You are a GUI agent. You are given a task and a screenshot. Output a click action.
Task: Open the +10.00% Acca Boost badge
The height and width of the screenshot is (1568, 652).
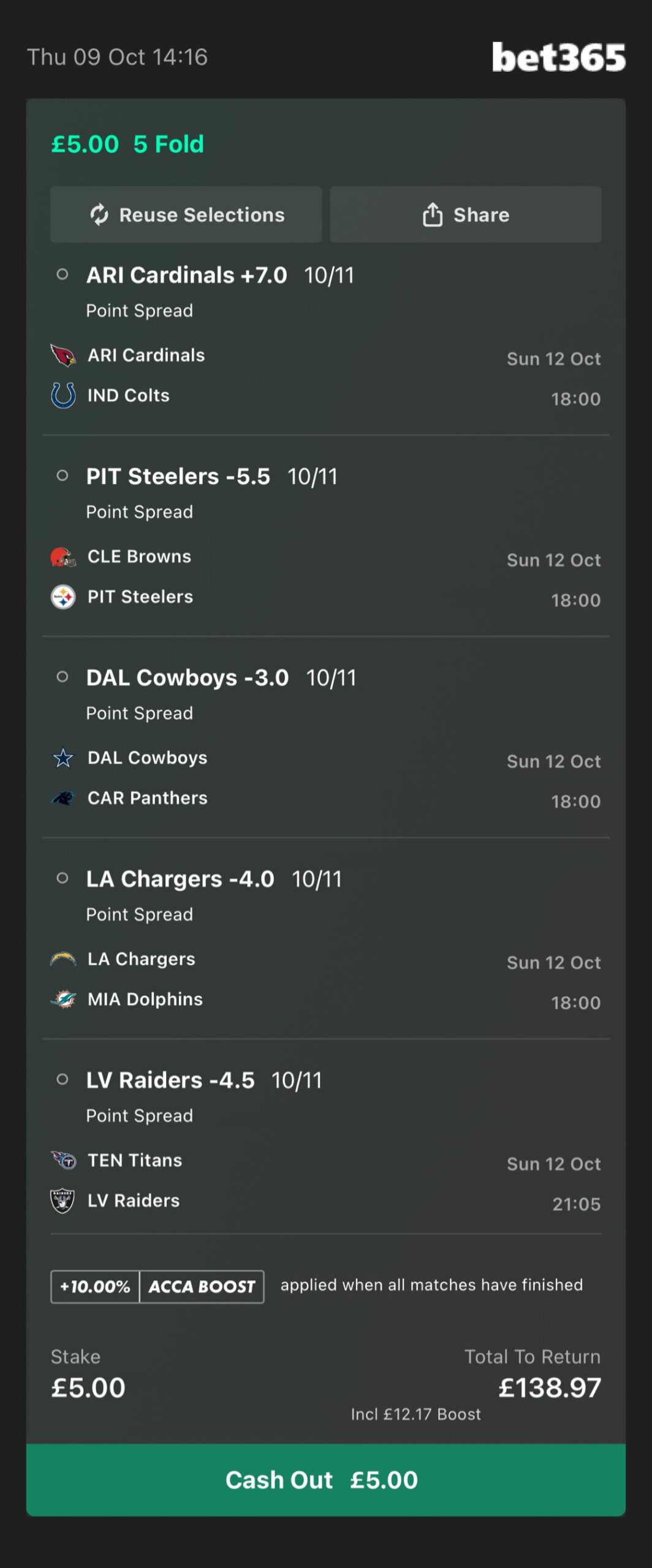(x=157, y=1287)
